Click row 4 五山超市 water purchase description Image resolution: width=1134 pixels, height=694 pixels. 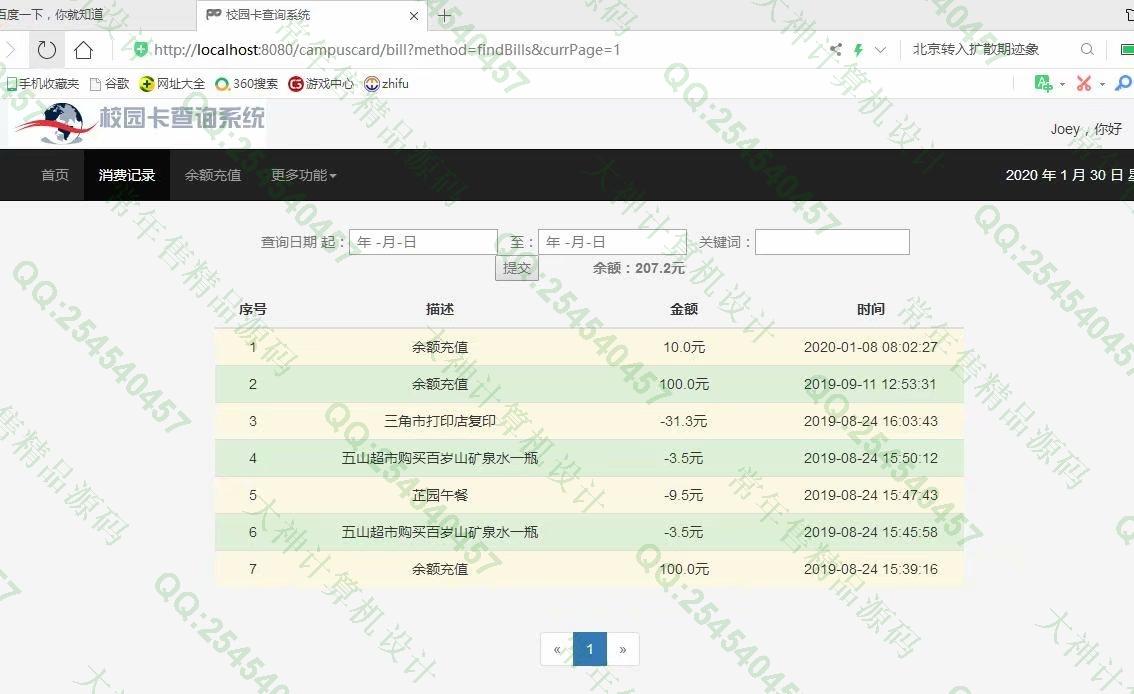click(x=440, y=458)
